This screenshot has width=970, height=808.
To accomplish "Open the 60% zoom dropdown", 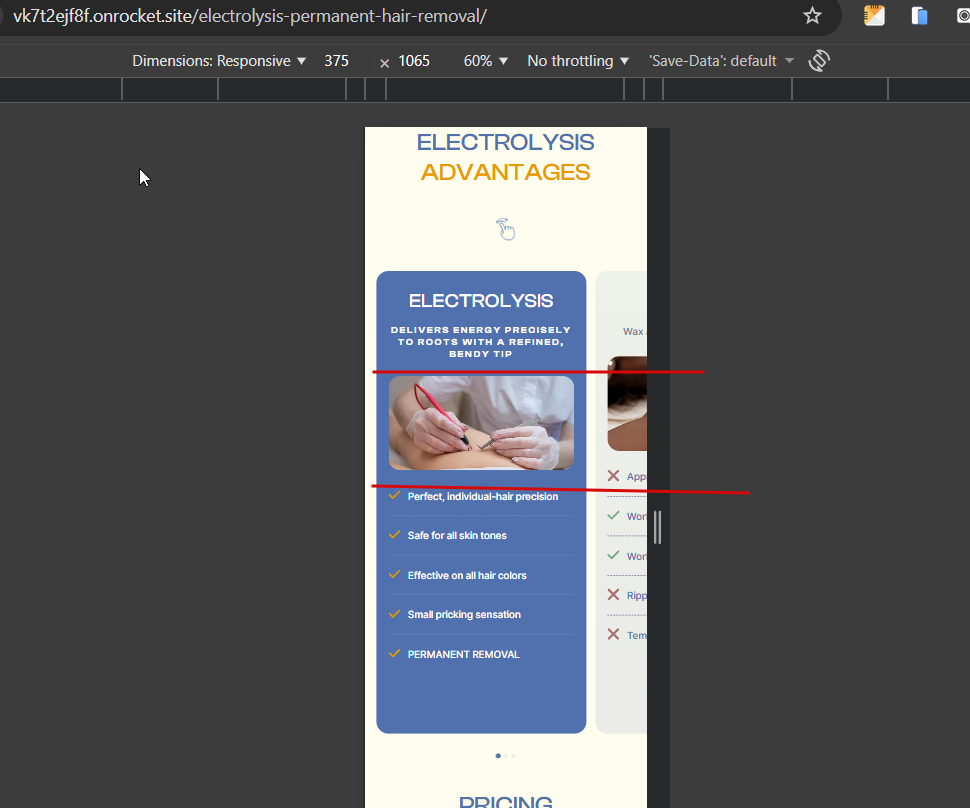I will point(486,61).
